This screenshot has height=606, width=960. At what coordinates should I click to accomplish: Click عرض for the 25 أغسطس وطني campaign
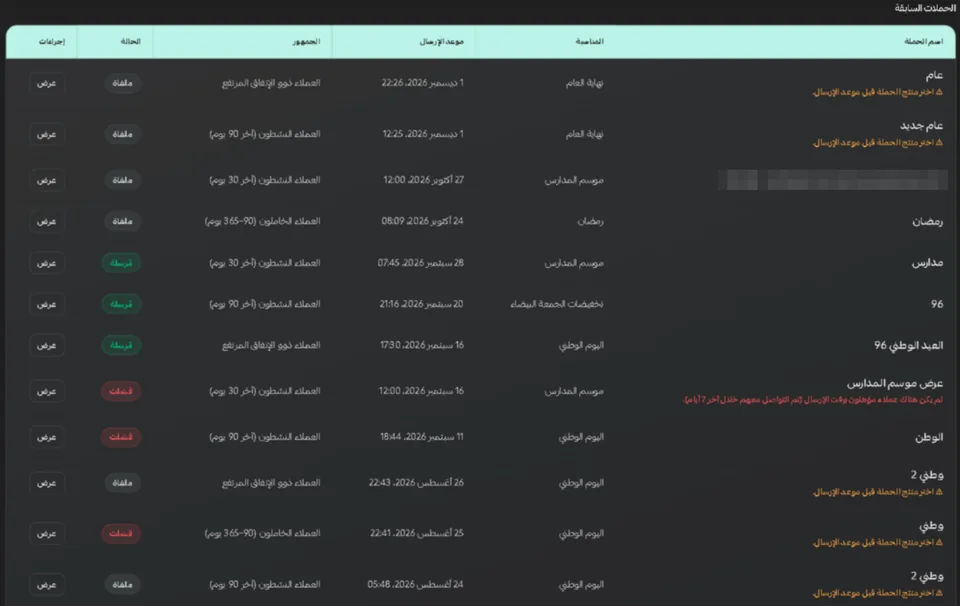[x=47, y=533]
